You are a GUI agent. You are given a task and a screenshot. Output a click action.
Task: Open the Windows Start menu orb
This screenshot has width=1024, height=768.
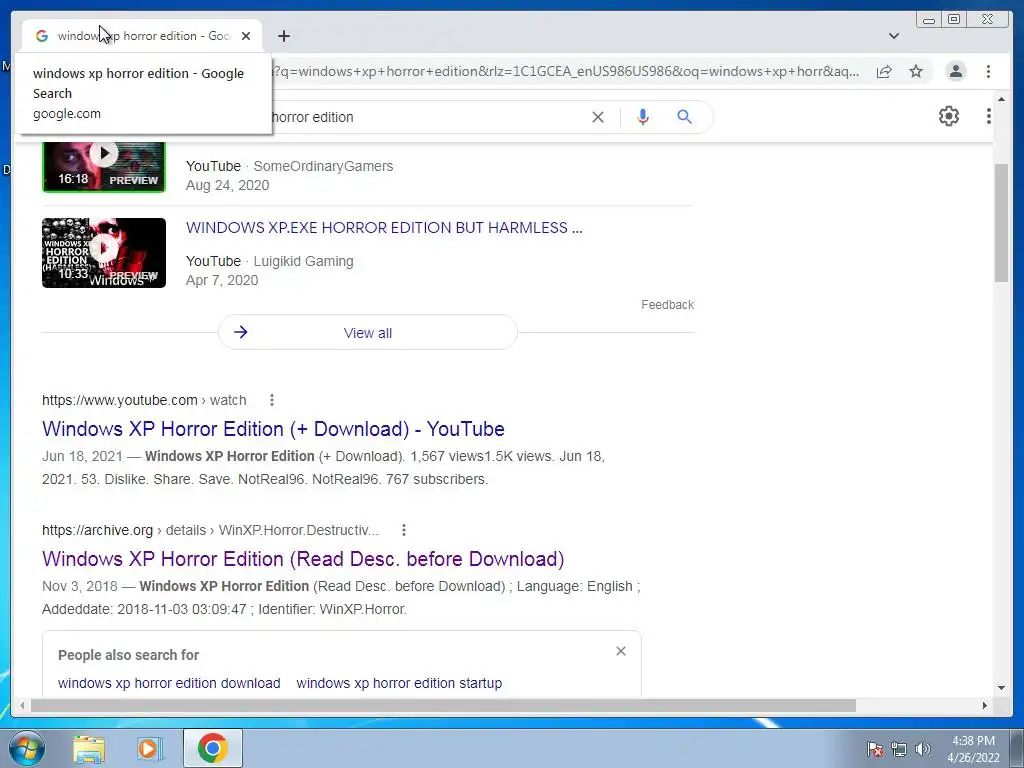(26, 748)
